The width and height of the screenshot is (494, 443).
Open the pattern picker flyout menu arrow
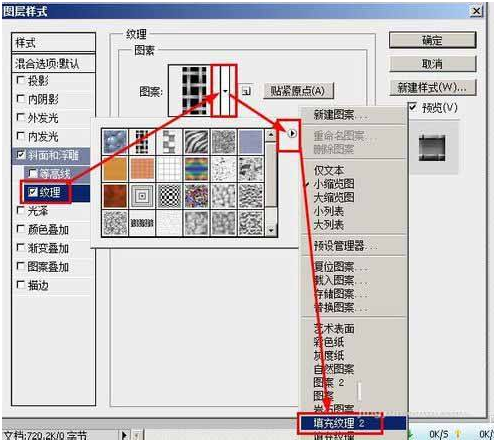[292, 134]
